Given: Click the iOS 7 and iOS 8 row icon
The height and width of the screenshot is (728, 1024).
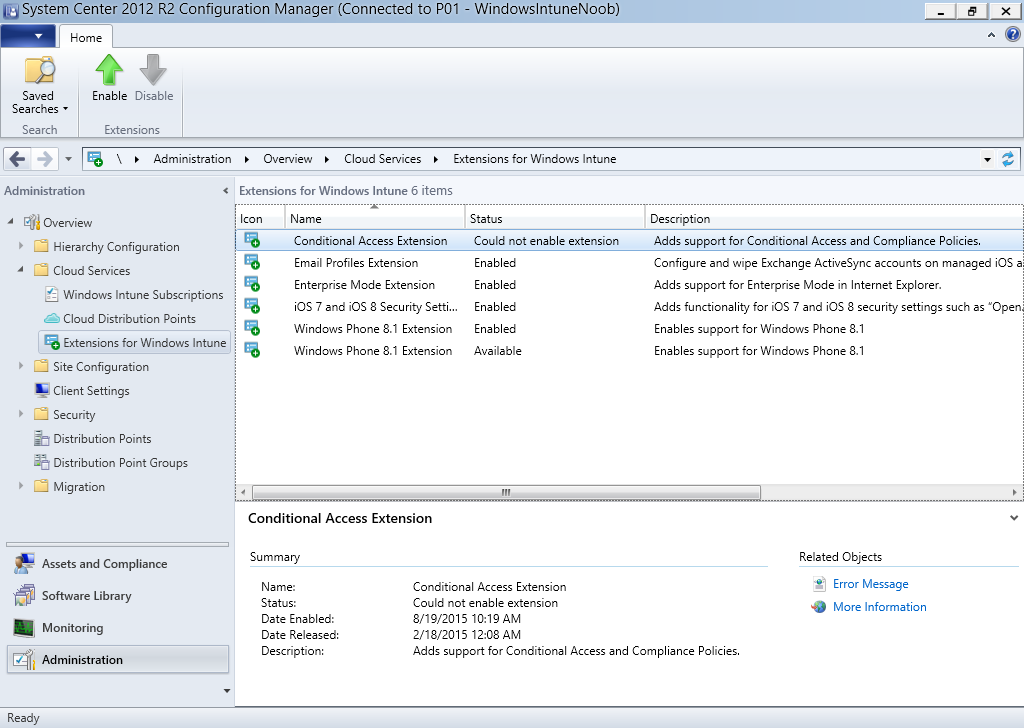Looking at the screenshot, I should (252, 306).
